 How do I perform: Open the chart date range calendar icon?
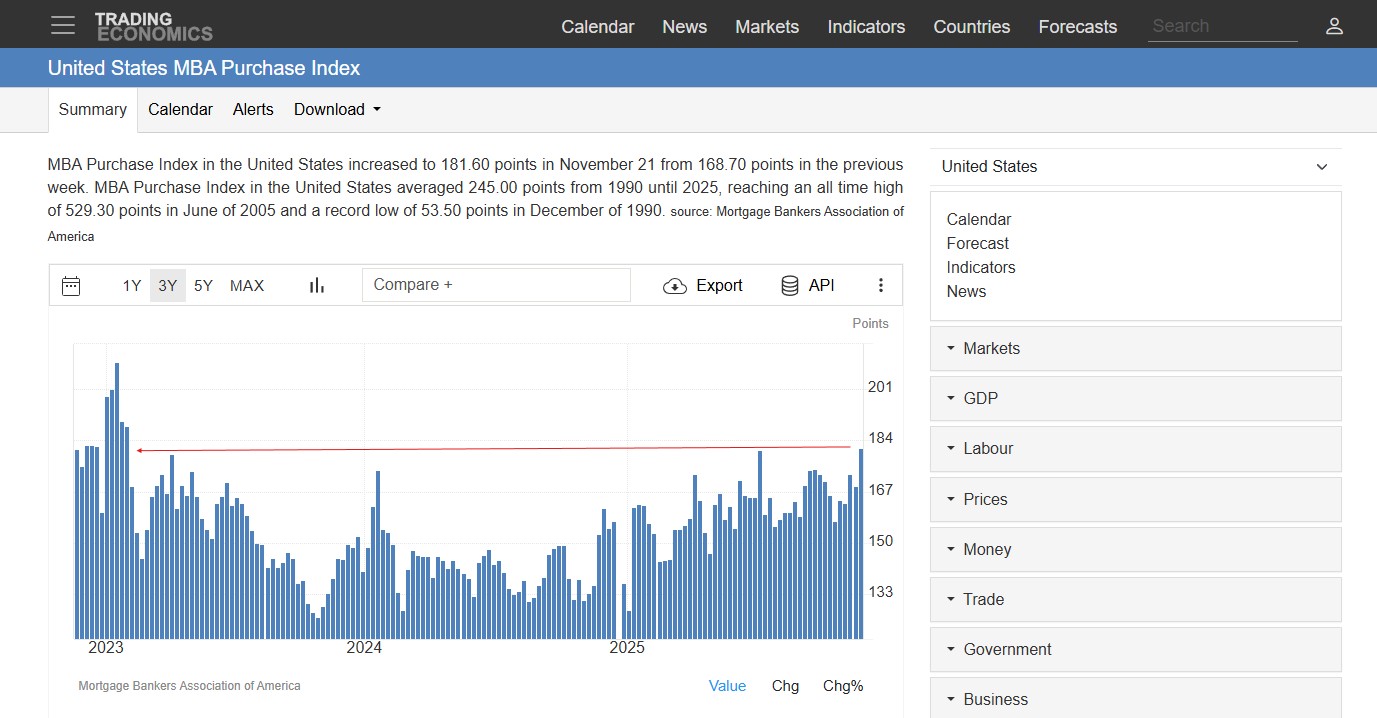point(71,286)
